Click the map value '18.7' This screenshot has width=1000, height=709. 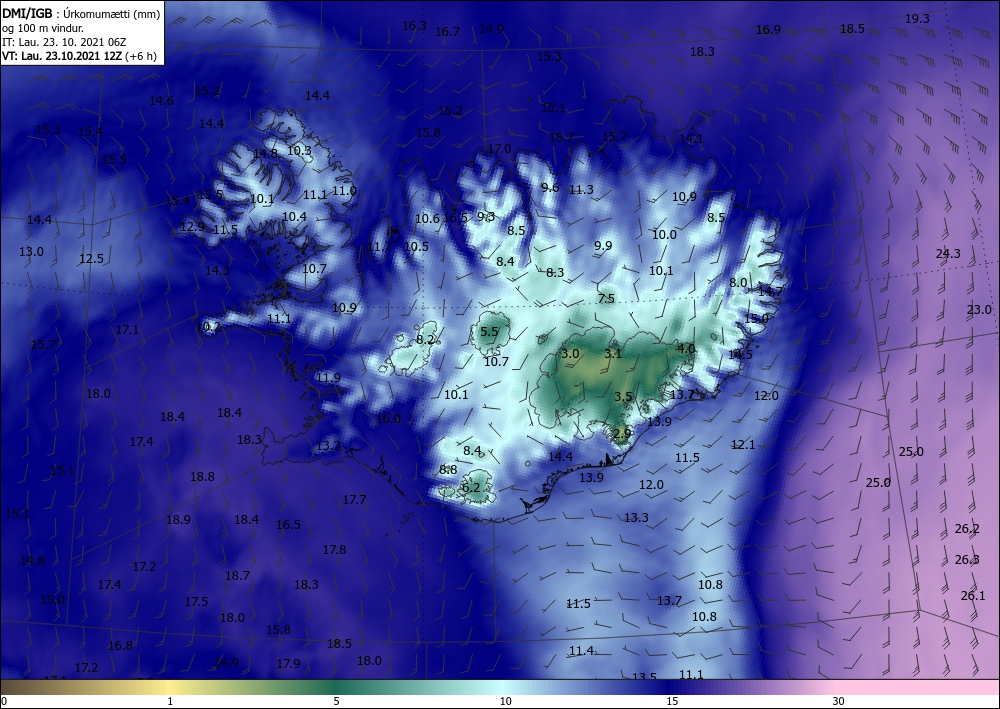tap(237, 576)
